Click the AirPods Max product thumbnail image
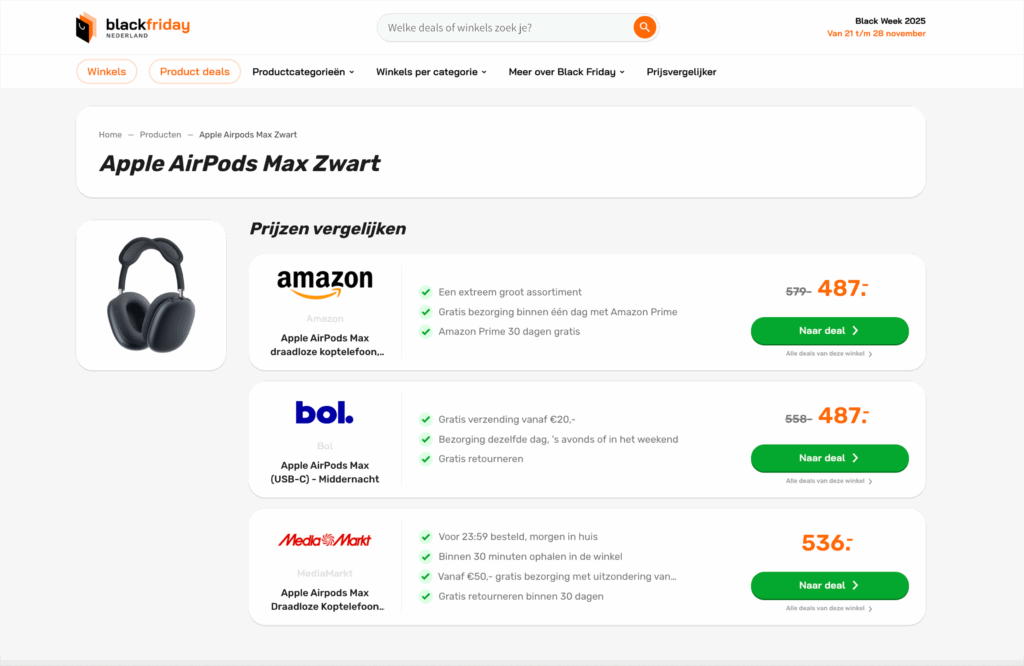The height and width of the screenshot is (666, 1024). (151, 295)
